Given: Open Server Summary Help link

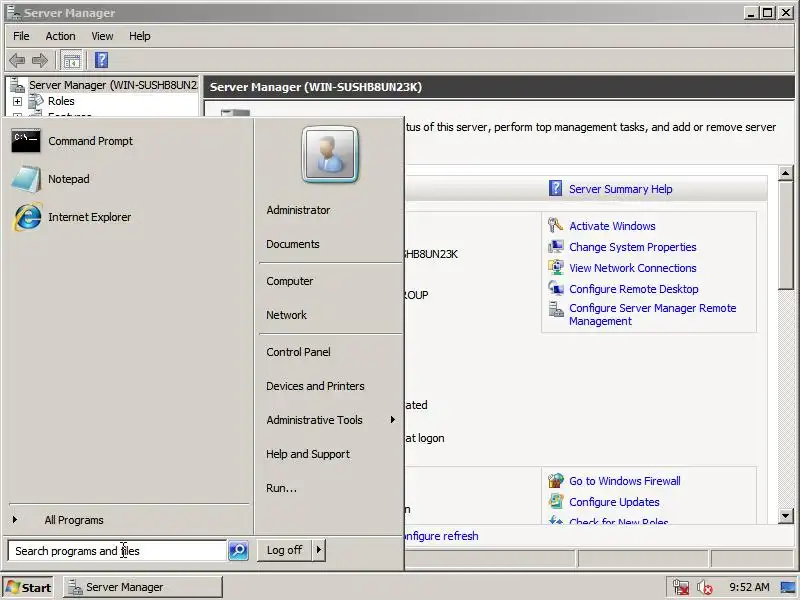Looking at the screenshot, I should coord(620,189).
